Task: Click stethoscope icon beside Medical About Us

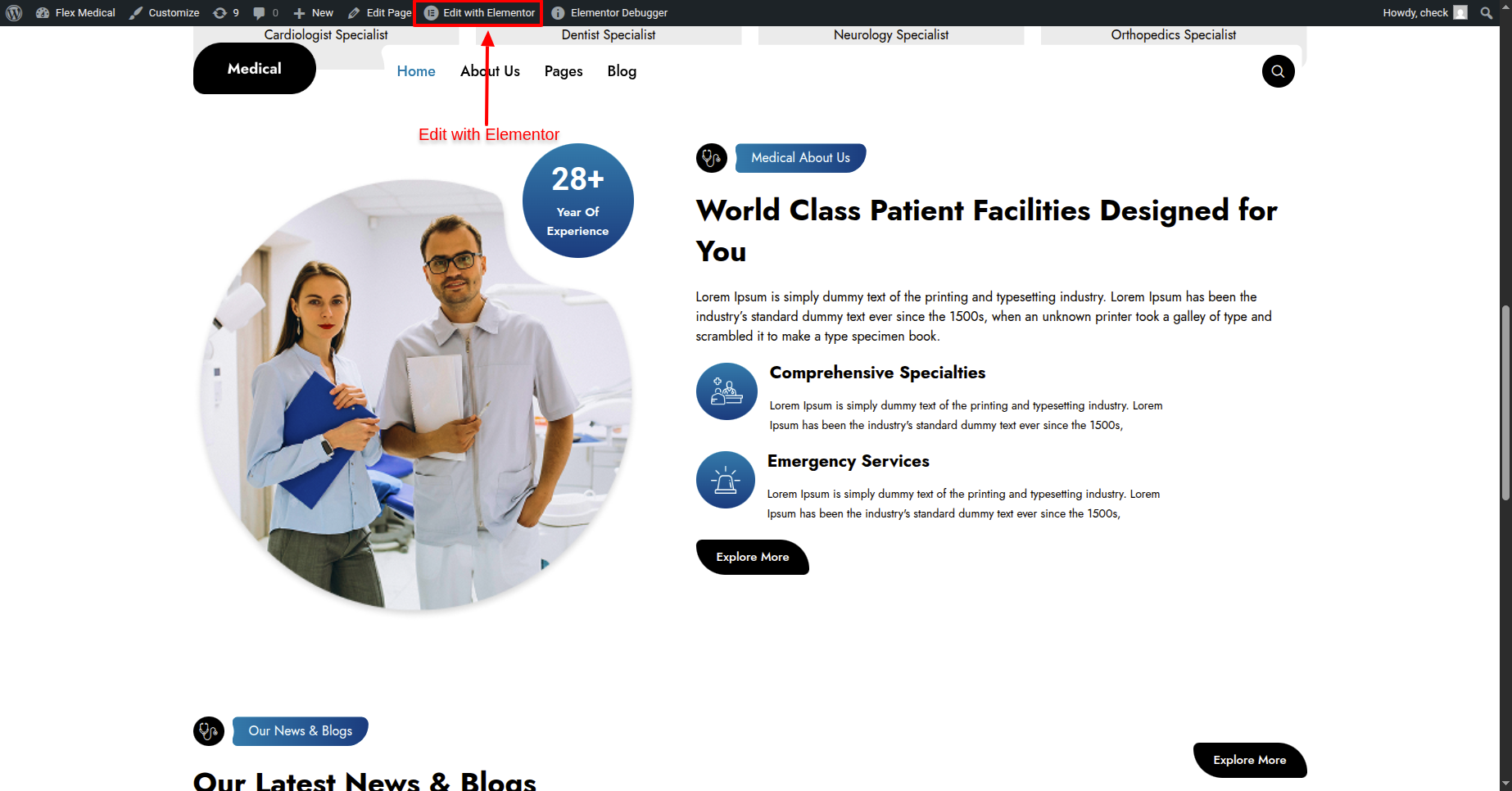Action: pos(711,157)
